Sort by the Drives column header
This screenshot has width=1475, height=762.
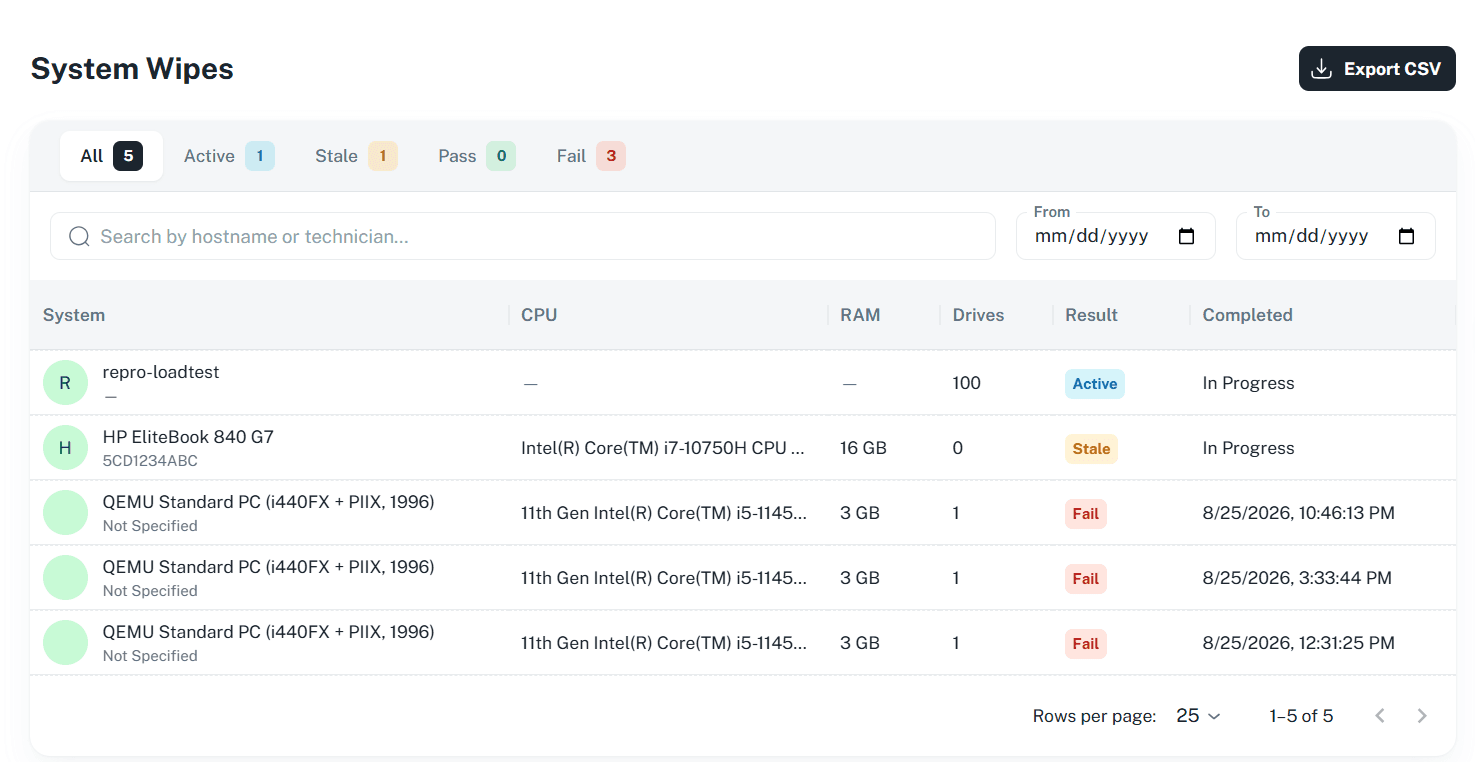tap(978, 315)
